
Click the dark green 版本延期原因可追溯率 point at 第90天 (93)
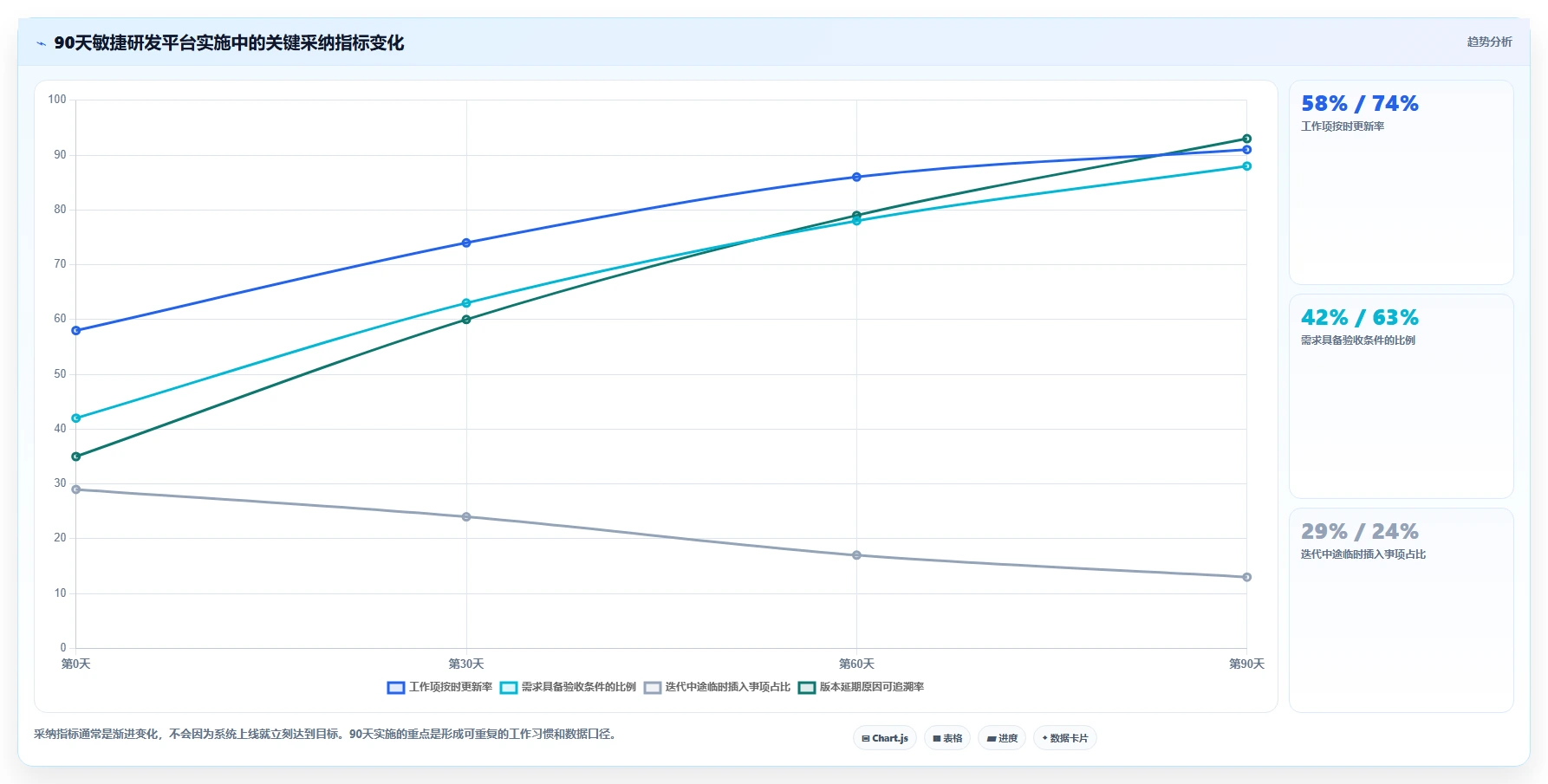[1246, 139]
